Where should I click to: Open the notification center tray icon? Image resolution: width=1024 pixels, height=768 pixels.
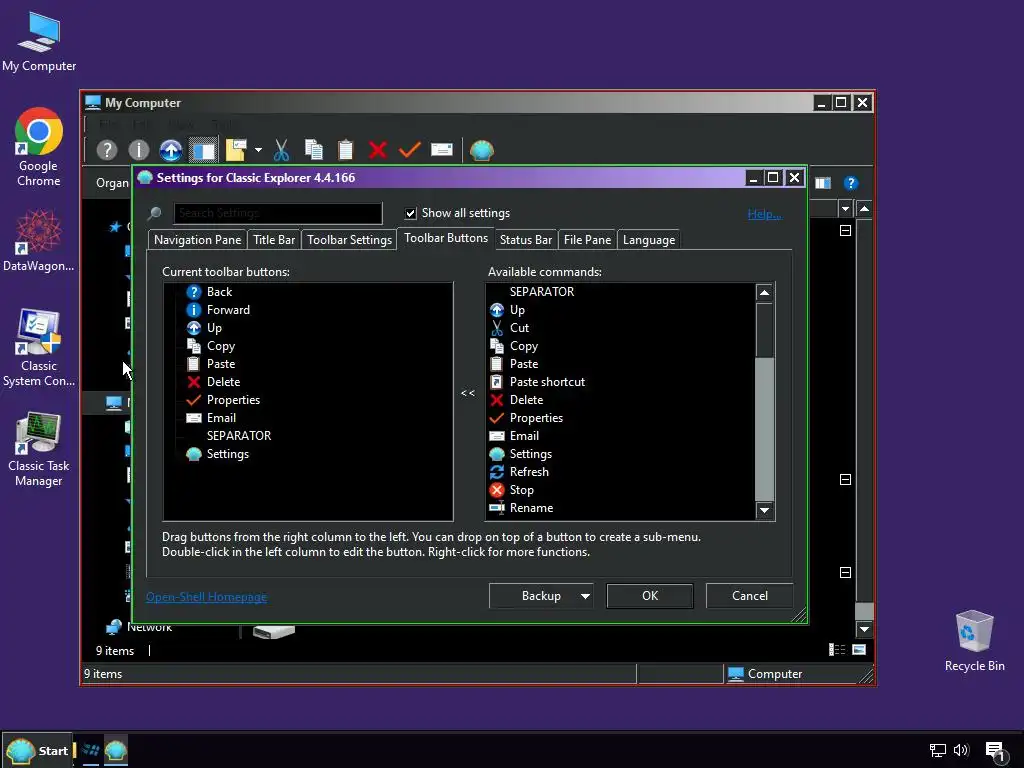[x=995, y=751]
